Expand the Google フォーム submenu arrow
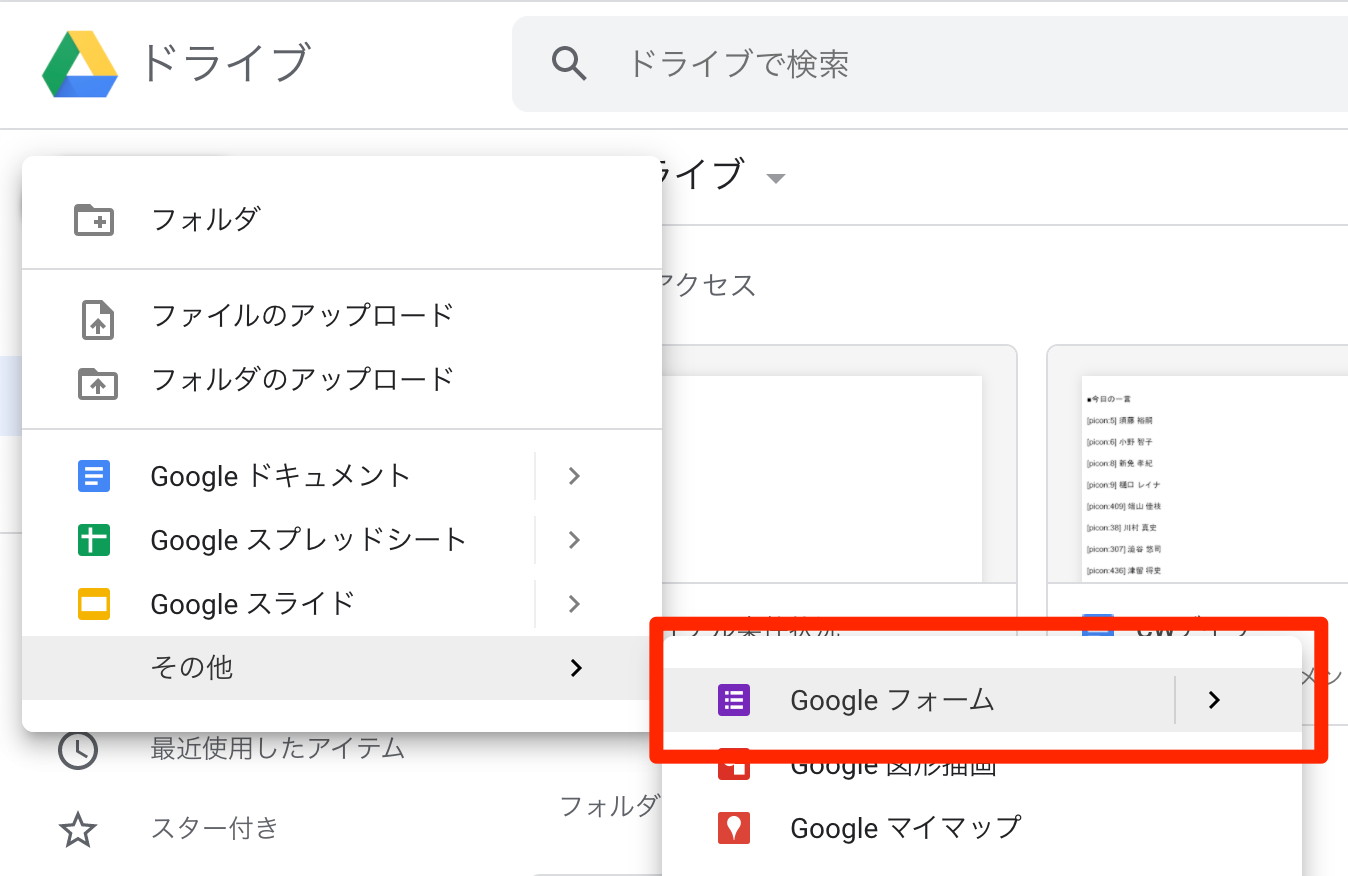Screen dimensions: 1348x876 point(1213,700)
